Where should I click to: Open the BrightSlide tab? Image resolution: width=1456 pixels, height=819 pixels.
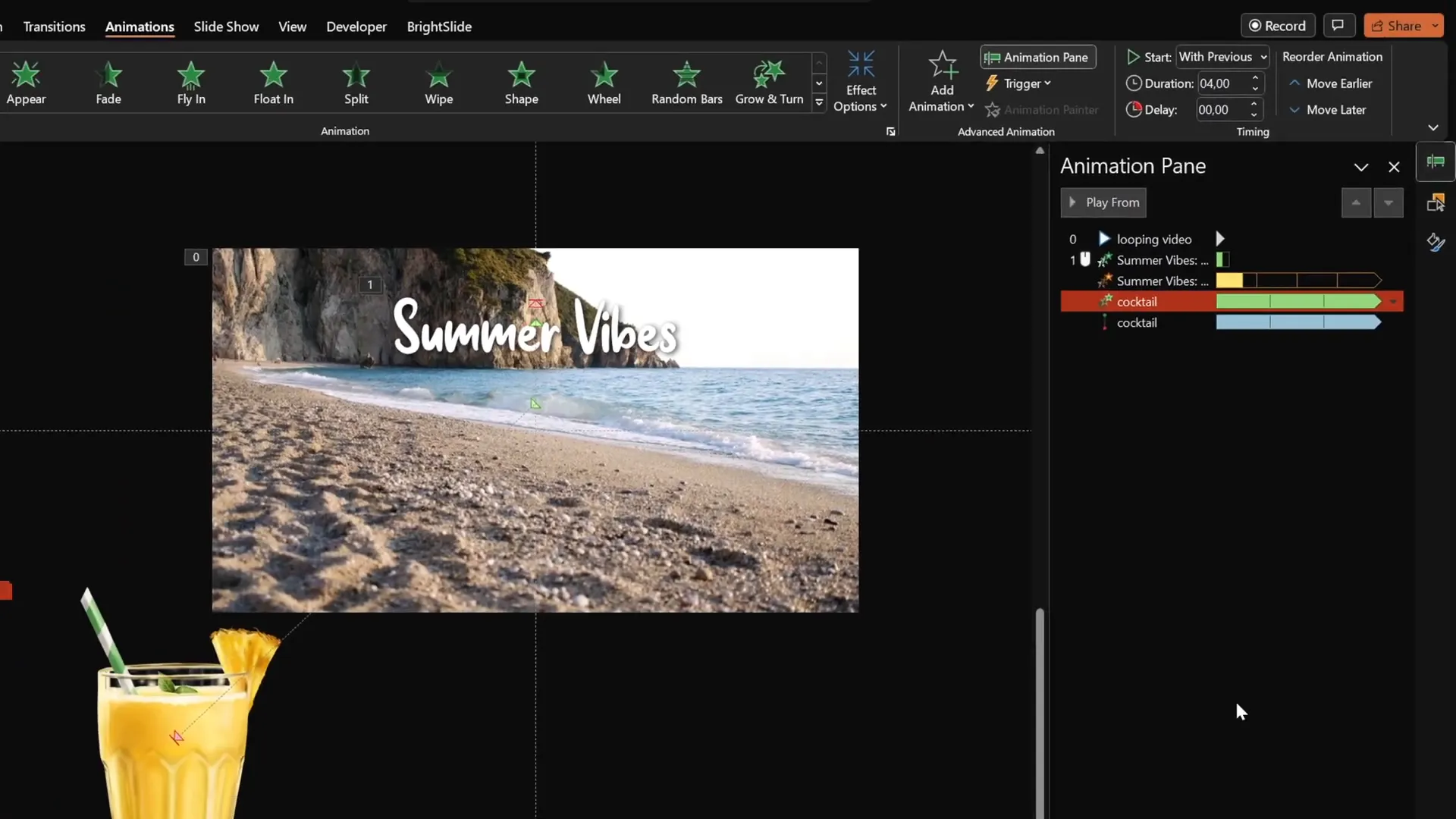[439, 27]
